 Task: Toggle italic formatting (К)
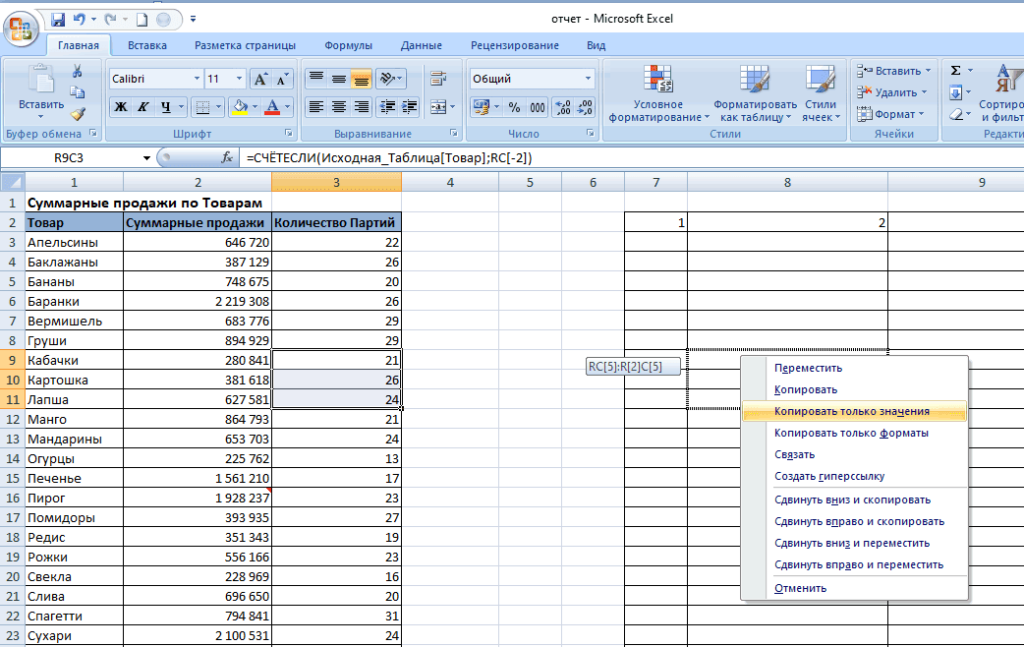point(143,106)
